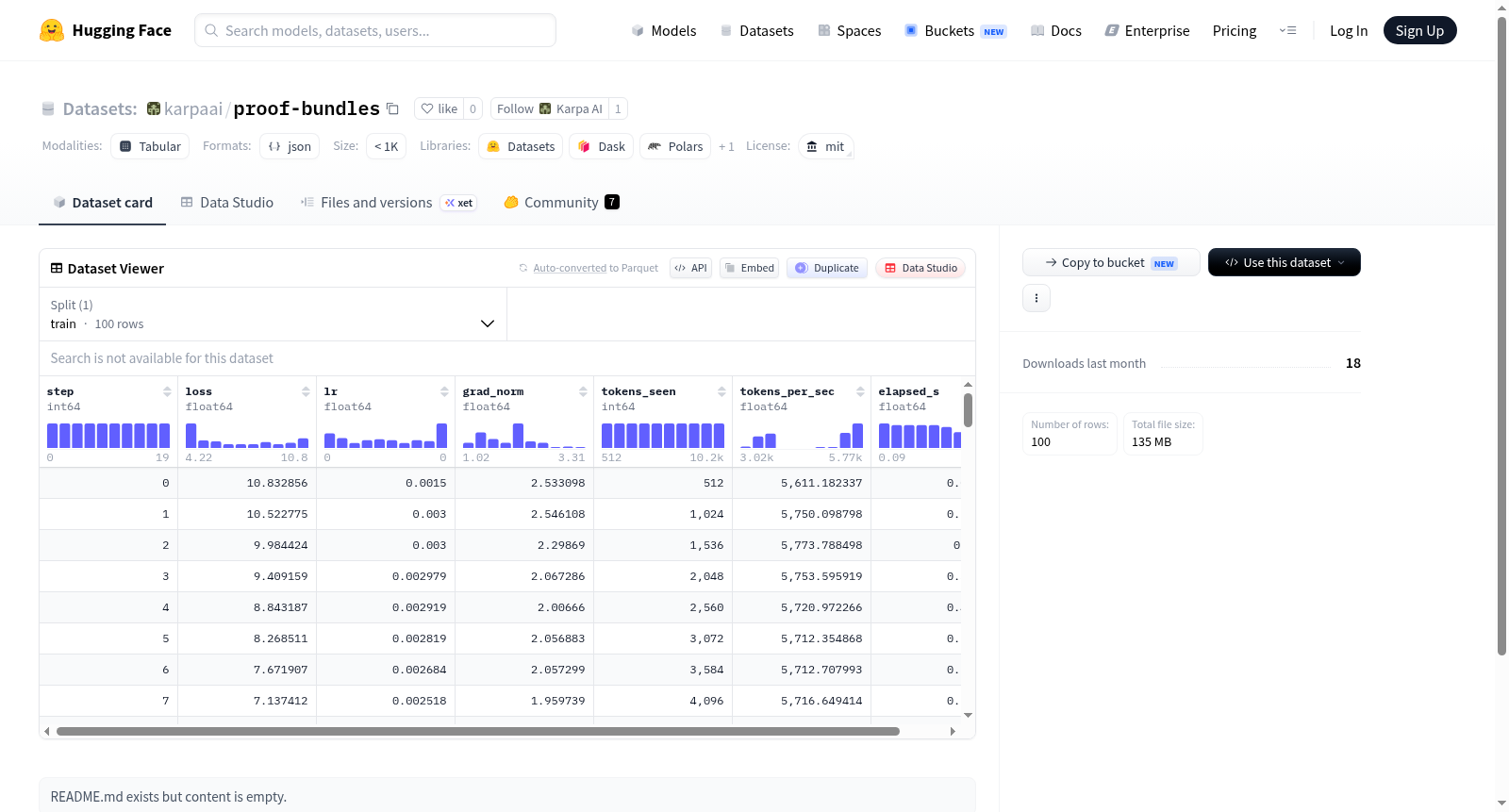Viewport: 1509px width, 812px height.
Task: Click the Hugging Face logo icon
Action: [52, 30]
